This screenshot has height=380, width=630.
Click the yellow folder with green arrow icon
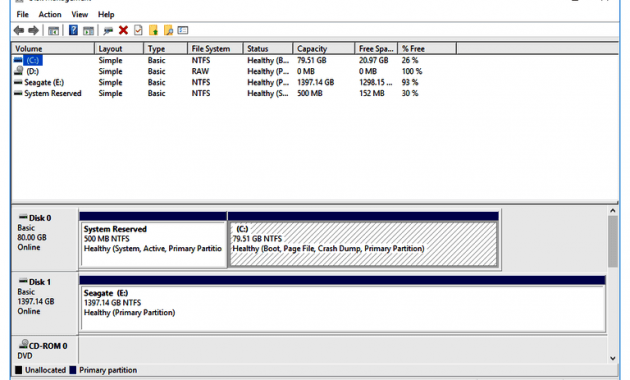tap(153, 30)
